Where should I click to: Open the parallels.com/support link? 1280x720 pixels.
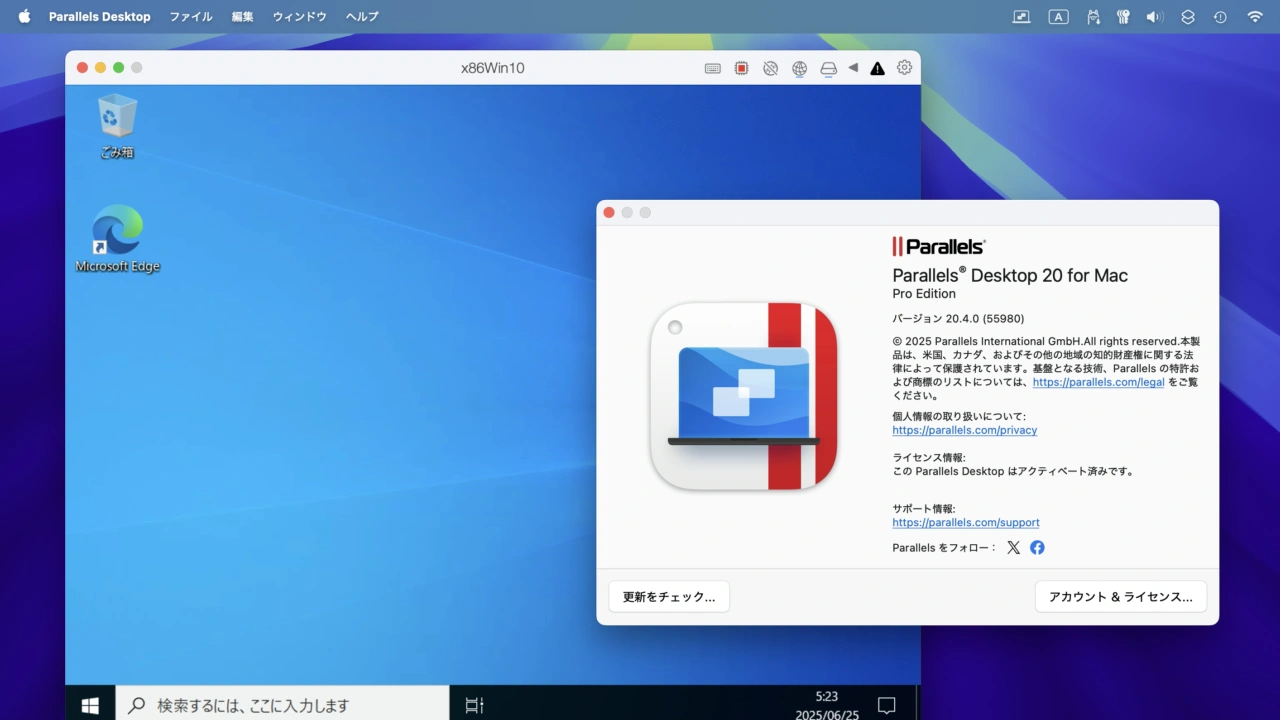click(x=965, y=522)
